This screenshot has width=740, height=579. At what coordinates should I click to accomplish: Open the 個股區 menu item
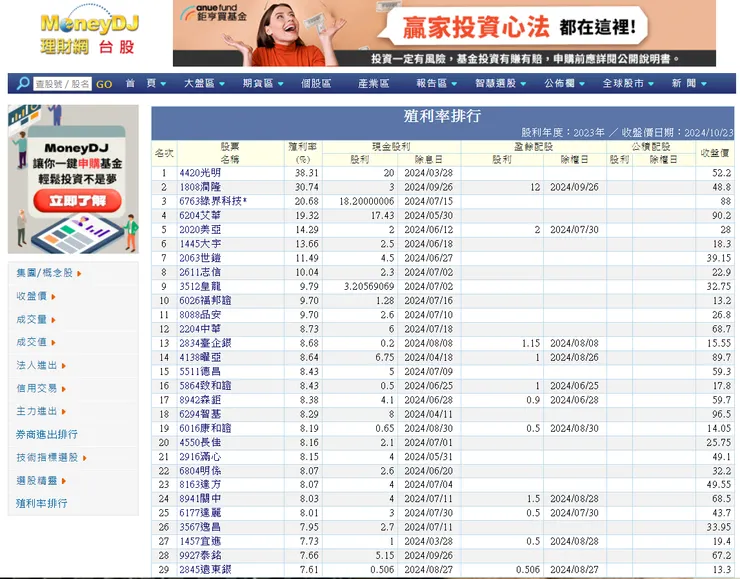pyautogui.click(x=316, y=84)
